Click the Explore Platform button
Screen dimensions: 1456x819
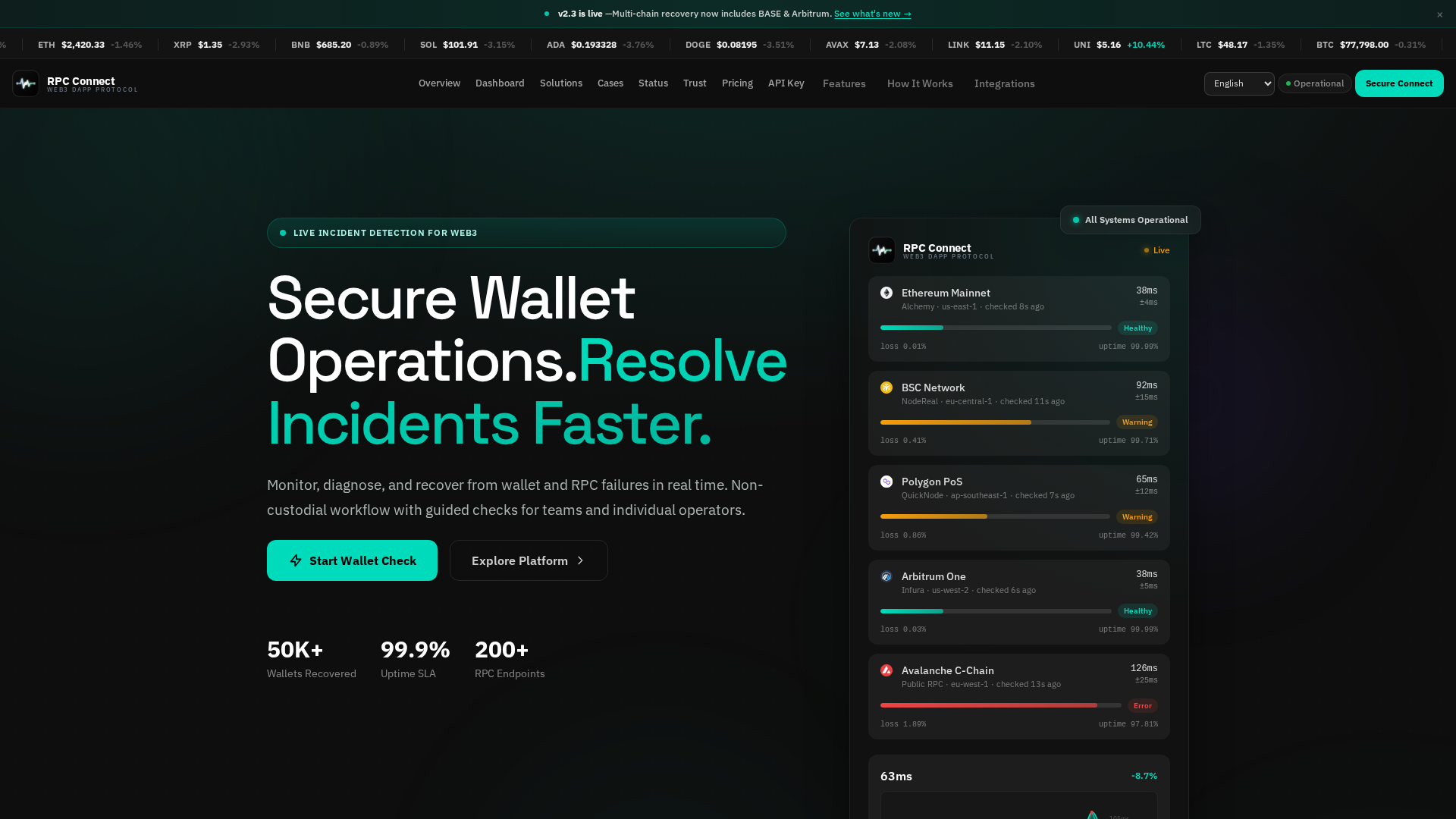pyautogui.click(x=529, y=560)
